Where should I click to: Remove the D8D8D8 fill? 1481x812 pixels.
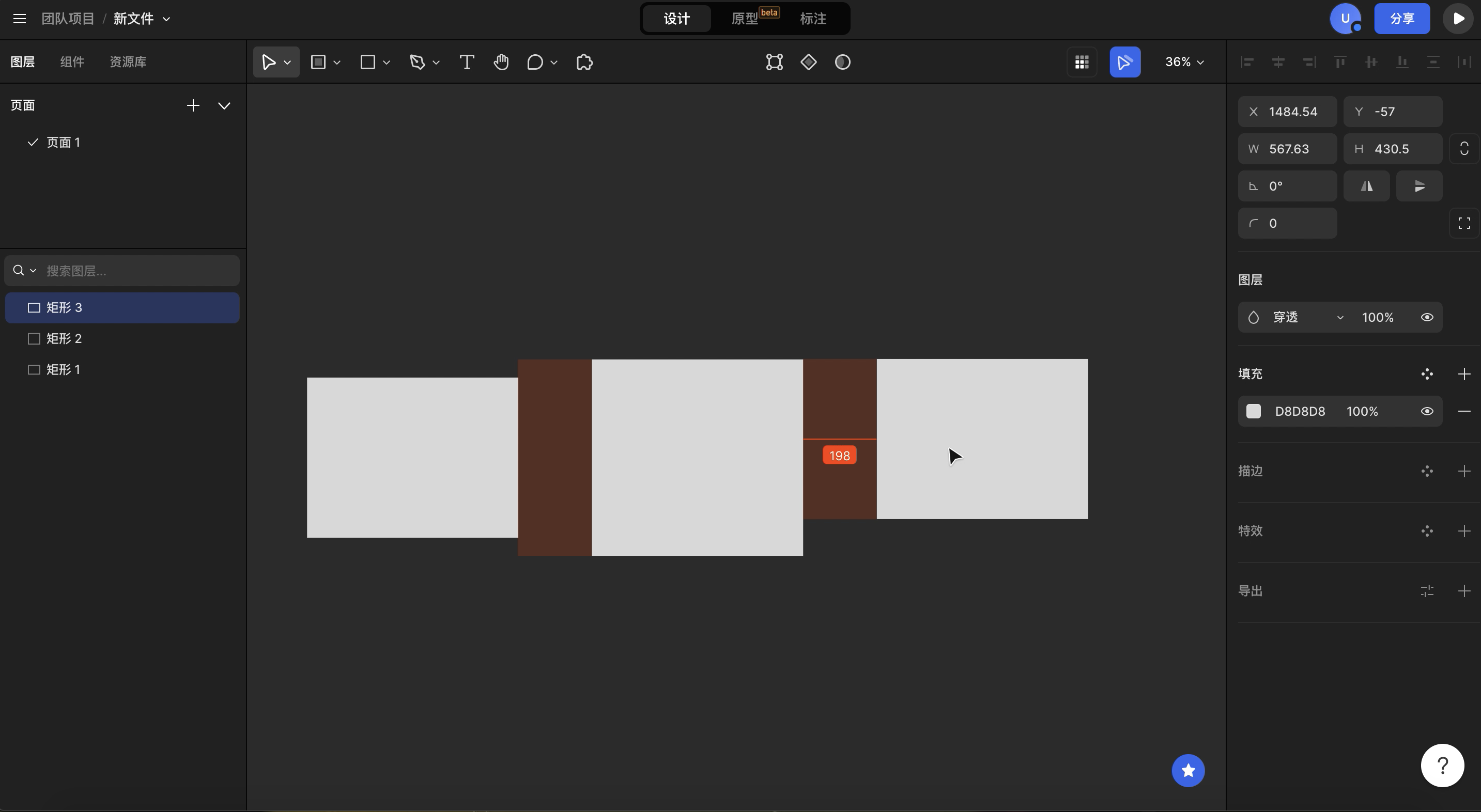pyautogui.click(x=1464, y=412)
